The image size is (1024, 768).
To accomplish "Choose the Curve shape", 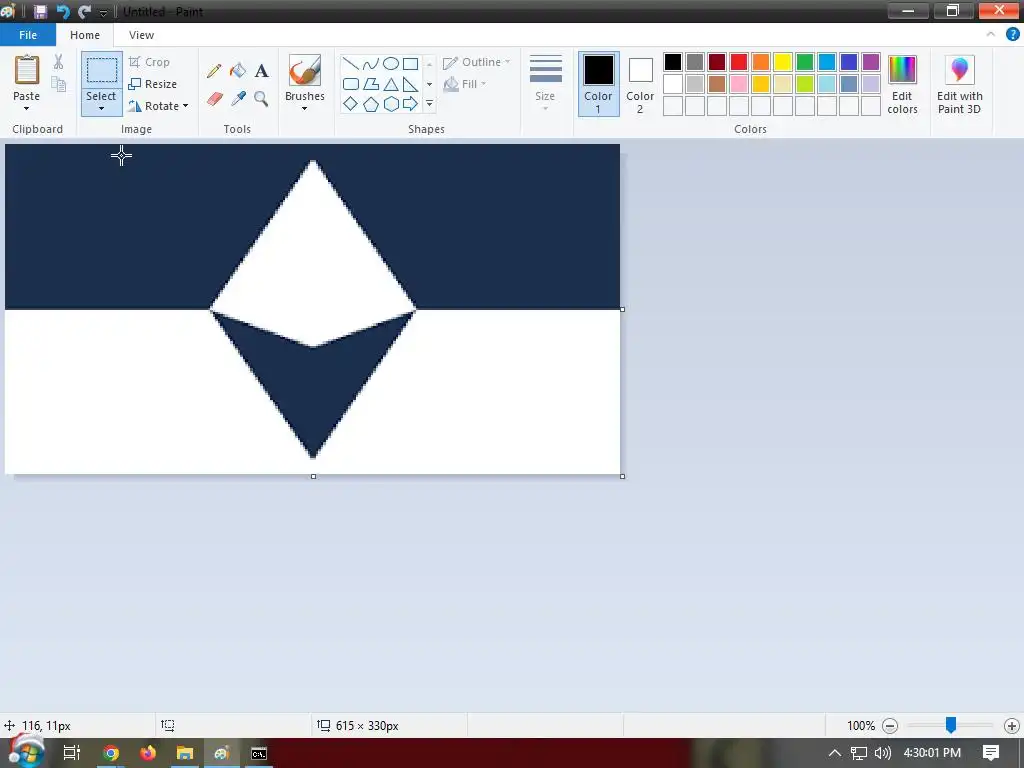I will pyautogui.click(x=370, y=64).
